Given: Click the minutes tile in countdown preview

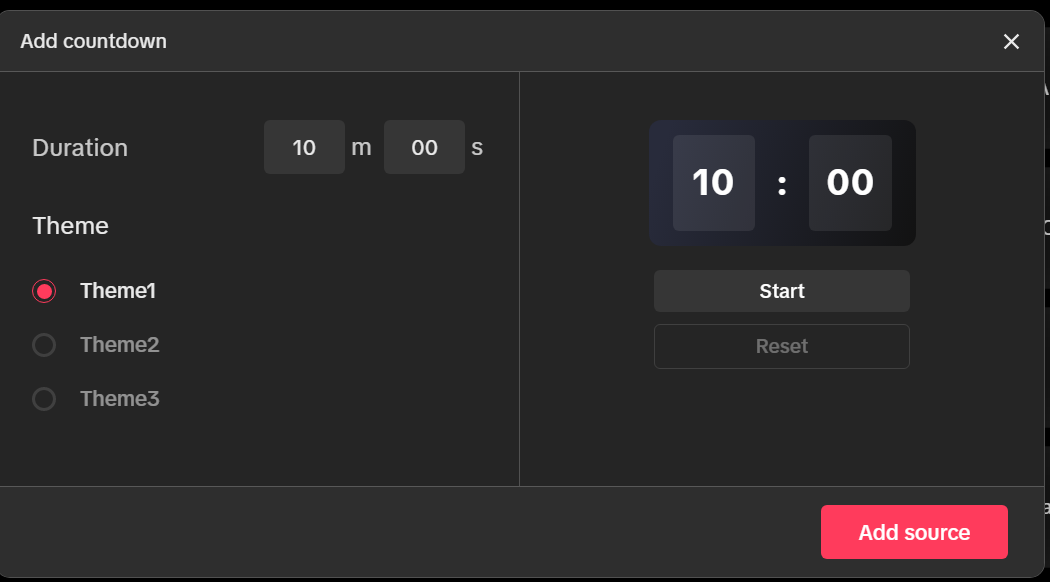Looking at the screenshot, I should click(x=713, y=183).
